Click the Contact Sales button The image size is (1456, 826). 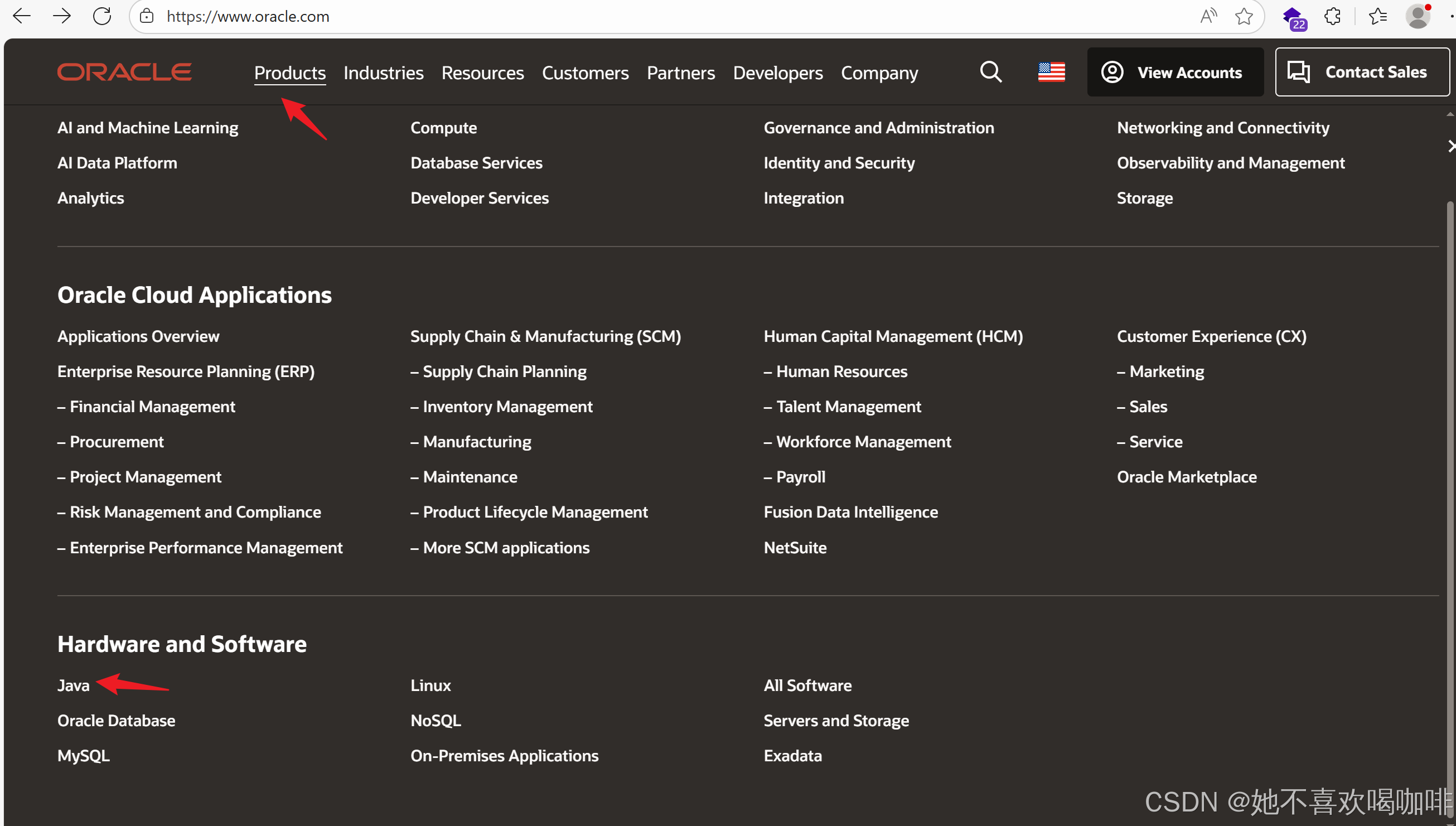tap(1361, 72)
